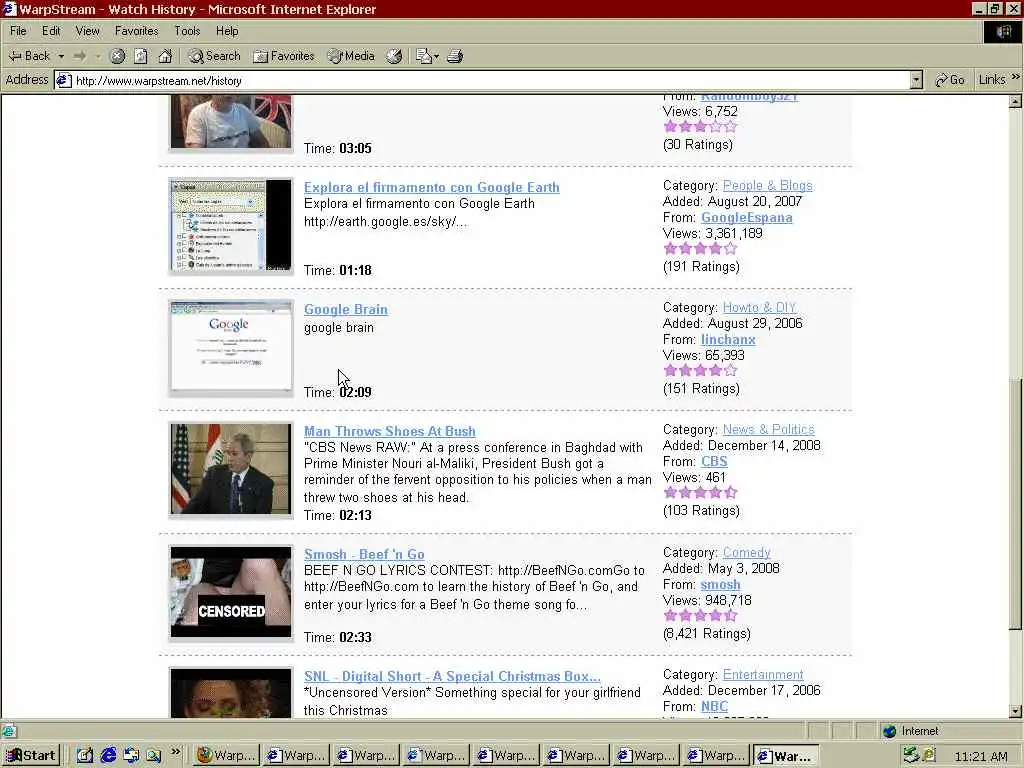
Task: Click the History toolbar icon
Action: pos(394,56)
